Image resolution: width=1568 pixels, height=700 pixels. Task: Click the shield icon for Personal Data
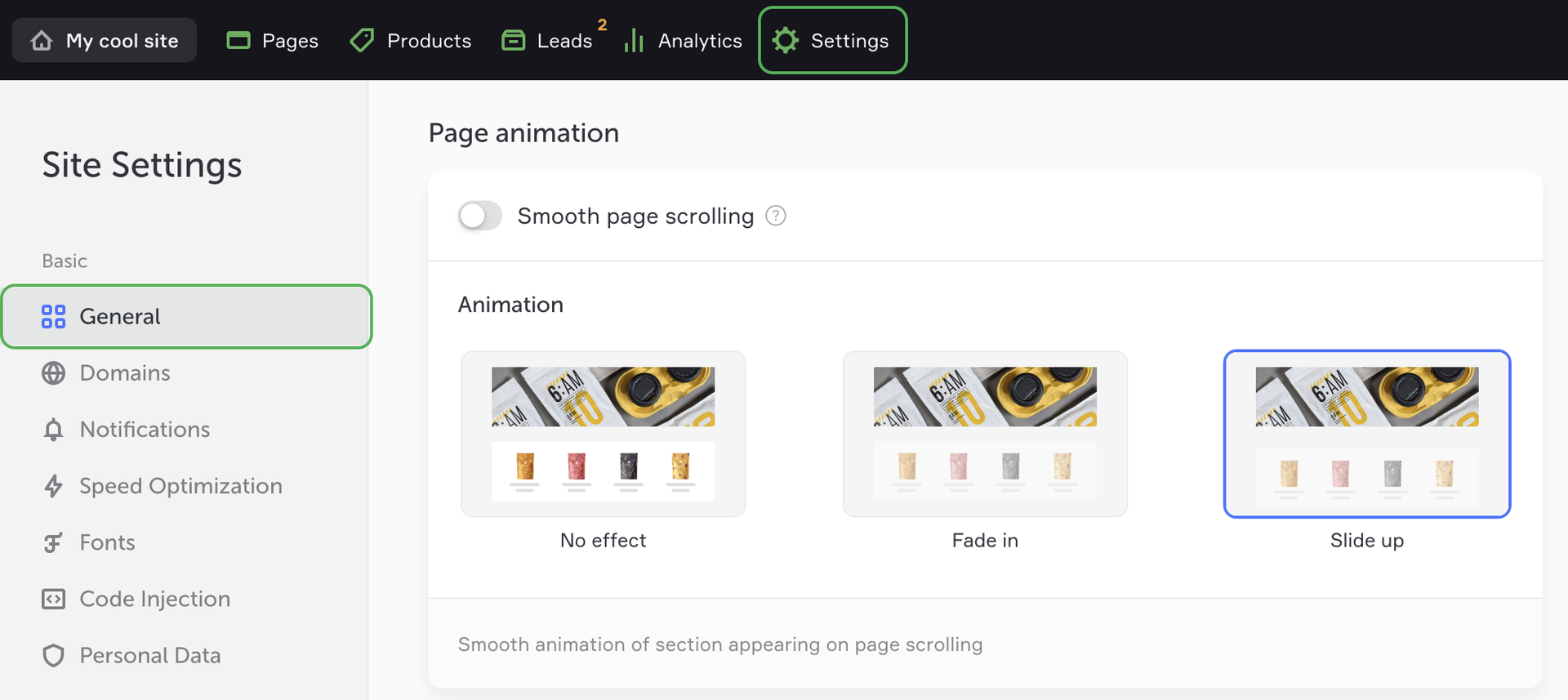[x=54, y=656]
